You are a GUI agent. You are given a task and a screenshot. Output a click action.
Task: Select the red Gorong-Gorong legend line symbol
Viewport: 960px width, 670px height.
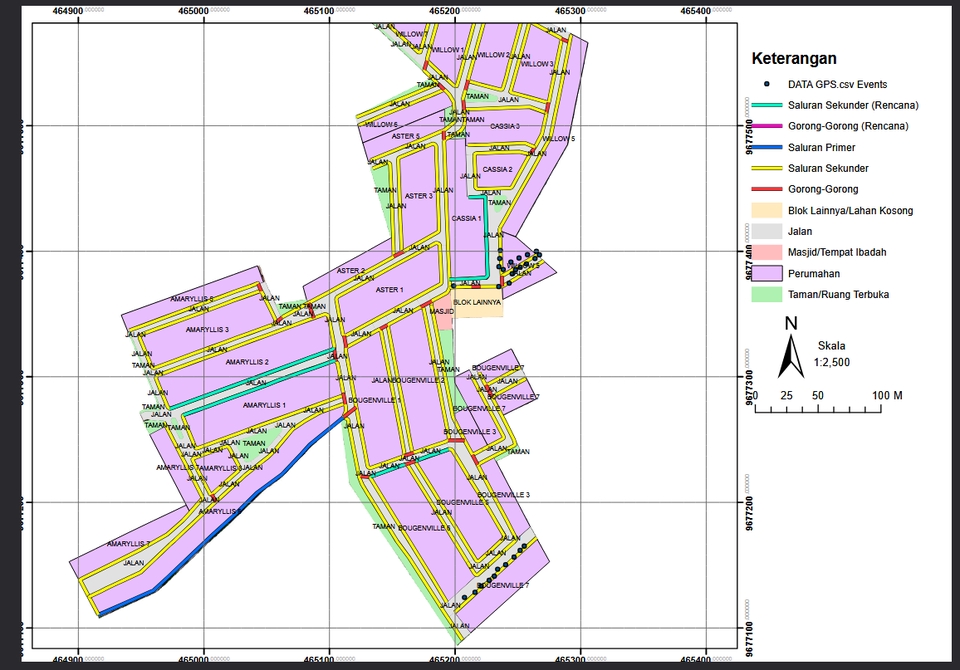[x=766, y=189]
